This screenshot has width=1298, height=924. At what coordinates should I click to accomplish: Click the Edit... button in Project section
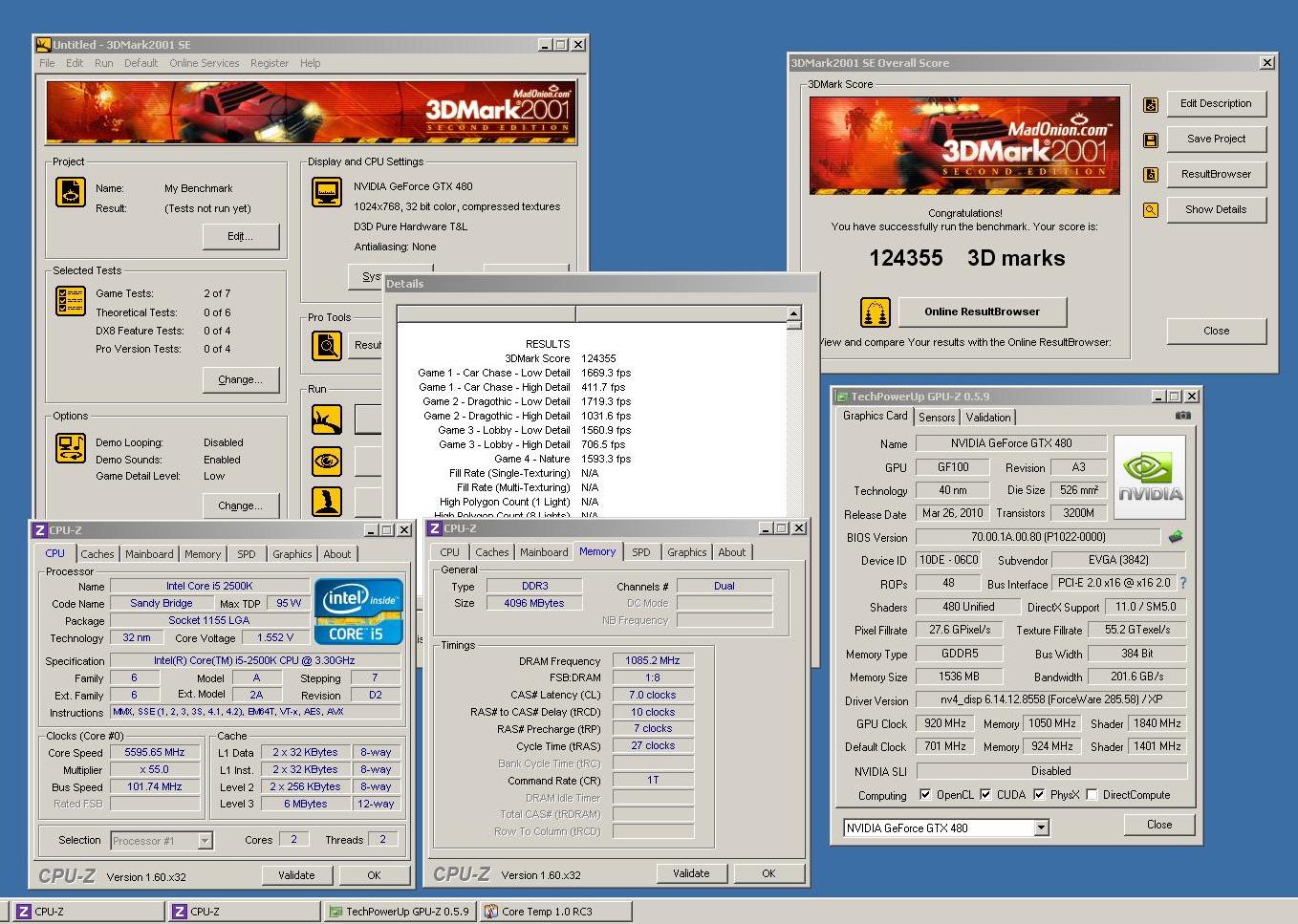(x=241, y=237)
